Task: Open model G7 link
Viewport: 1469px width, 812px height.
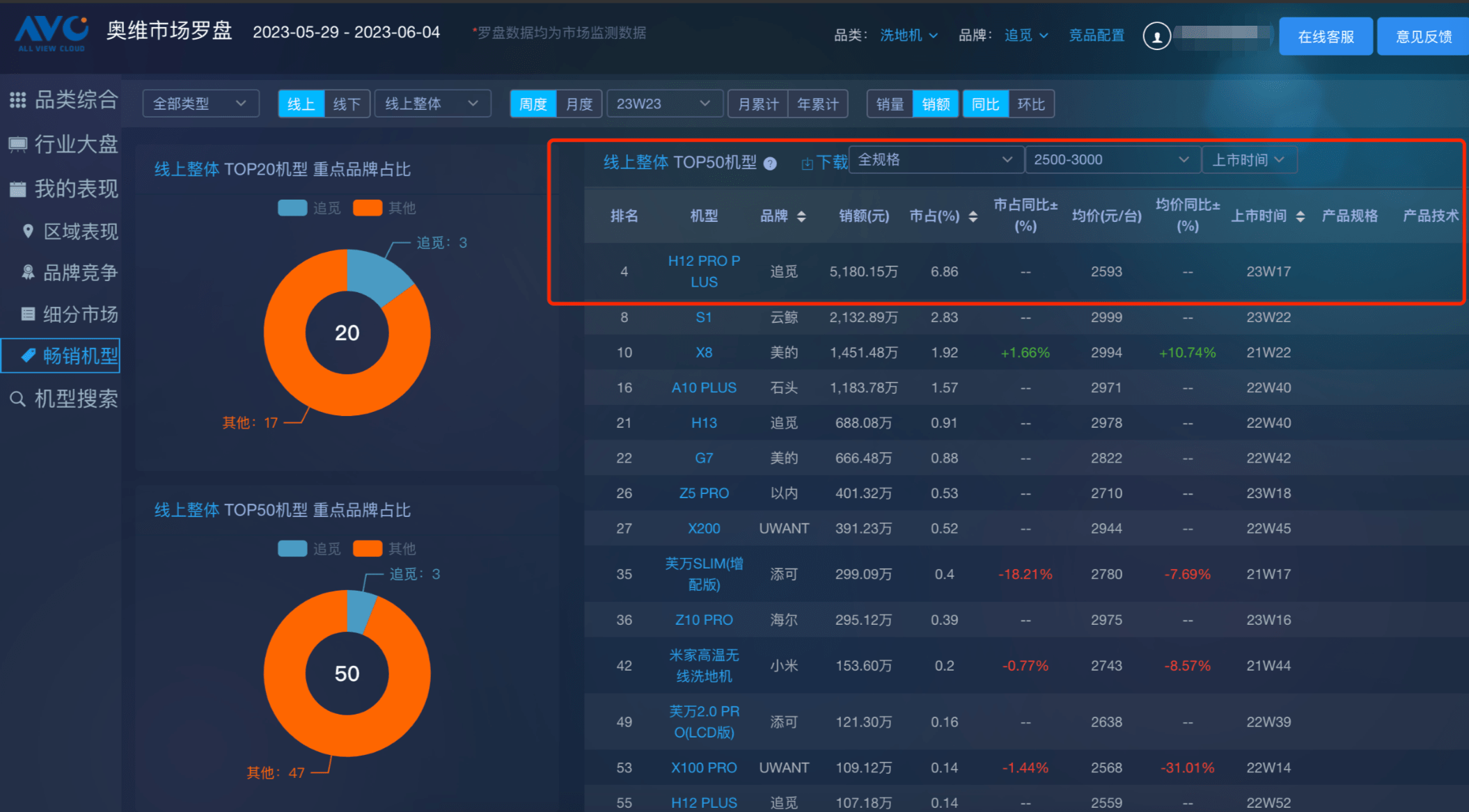Action: point(704,458)
